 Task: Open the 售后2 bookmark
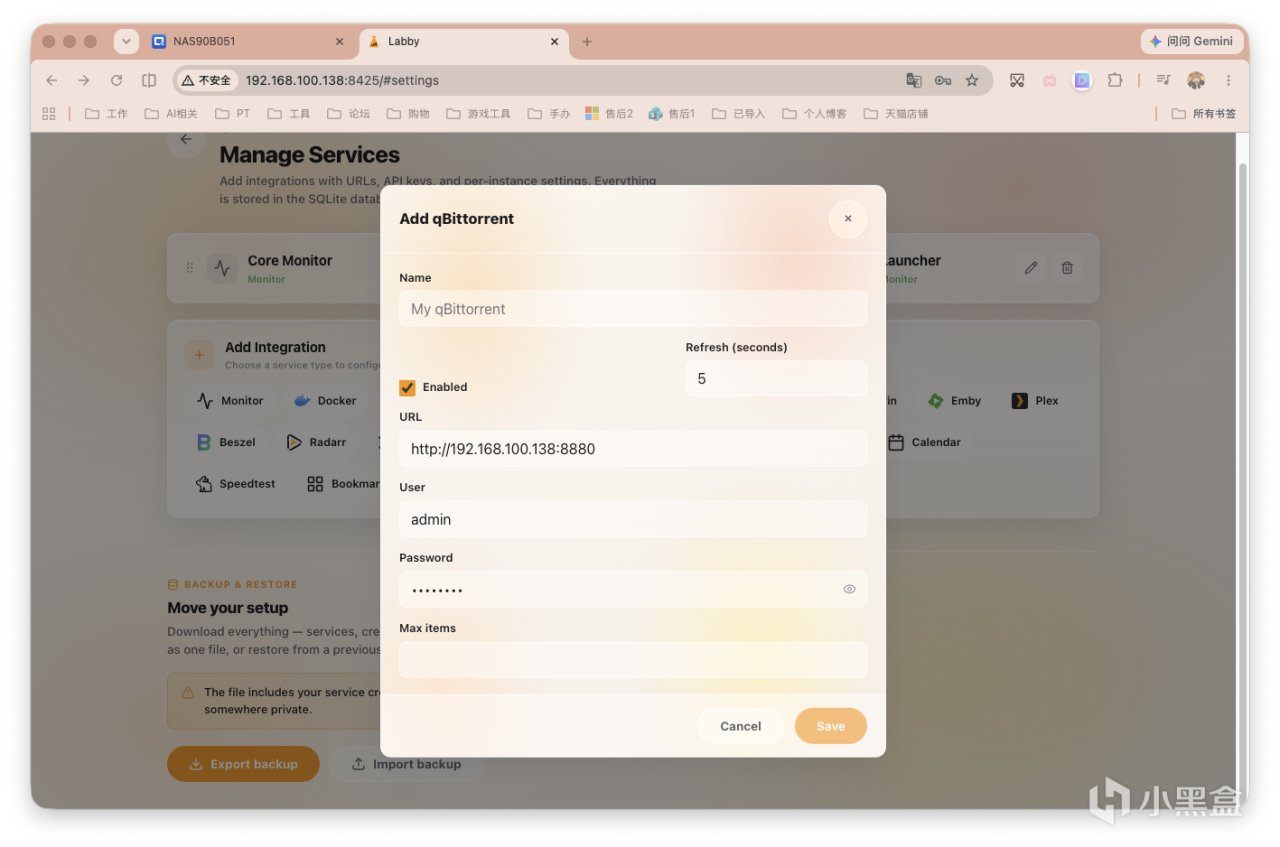[x=609, y=113]
